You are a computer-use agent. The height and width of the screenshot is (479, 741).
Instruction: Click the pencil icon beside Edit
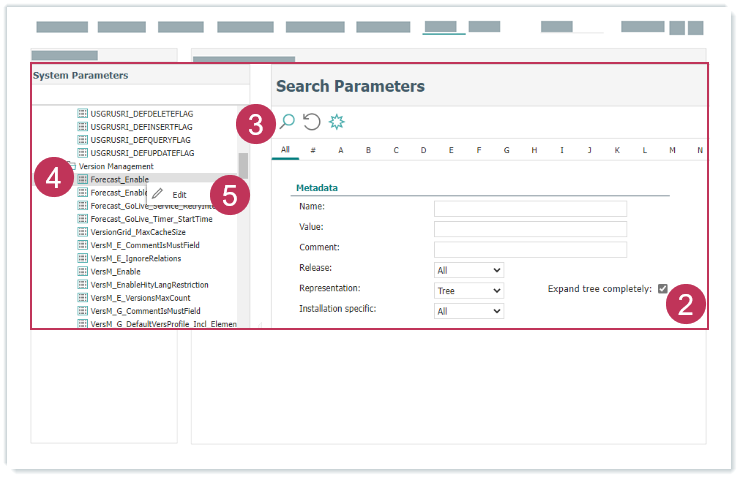pyautogui.click(x=158, y=194)
